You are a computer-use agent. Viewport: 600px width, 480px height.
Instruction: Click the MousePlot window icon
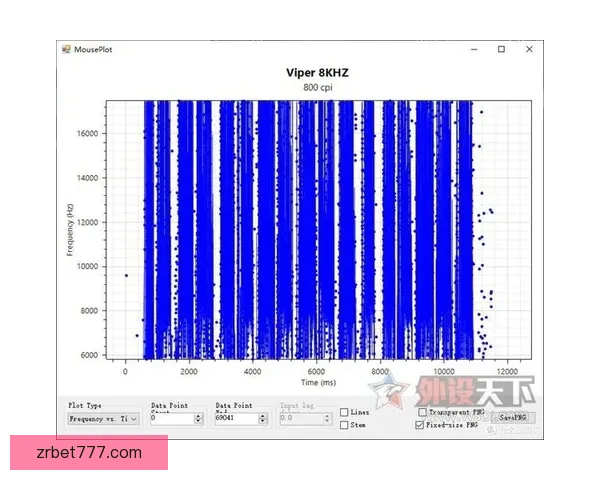coord(67,49)
